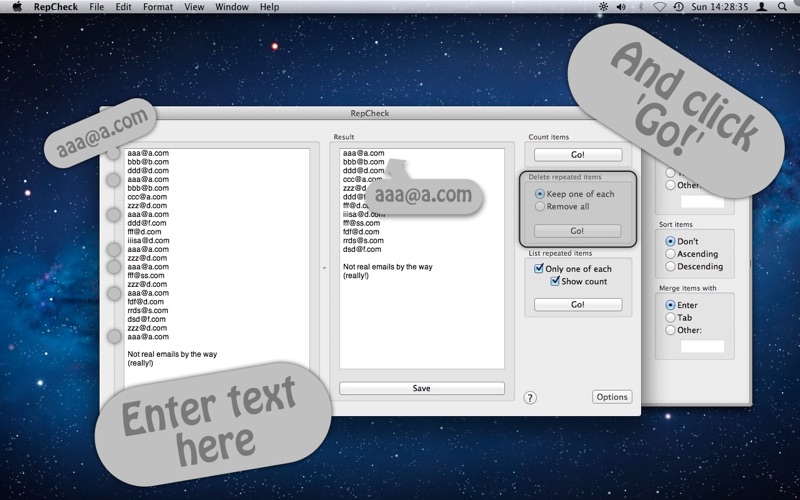
Task: Click the question mark help button
Action: [x=530, y=397]
